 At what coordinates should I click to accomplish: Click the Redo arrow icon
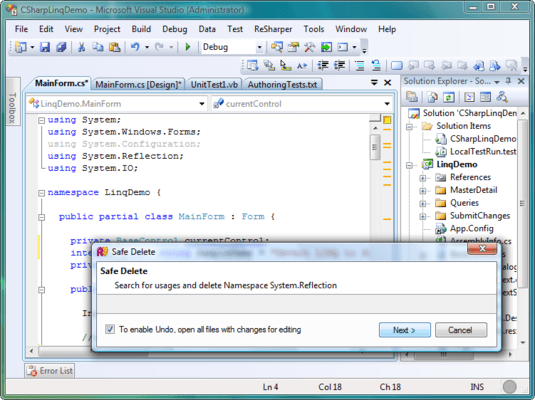tap(159, 47)
